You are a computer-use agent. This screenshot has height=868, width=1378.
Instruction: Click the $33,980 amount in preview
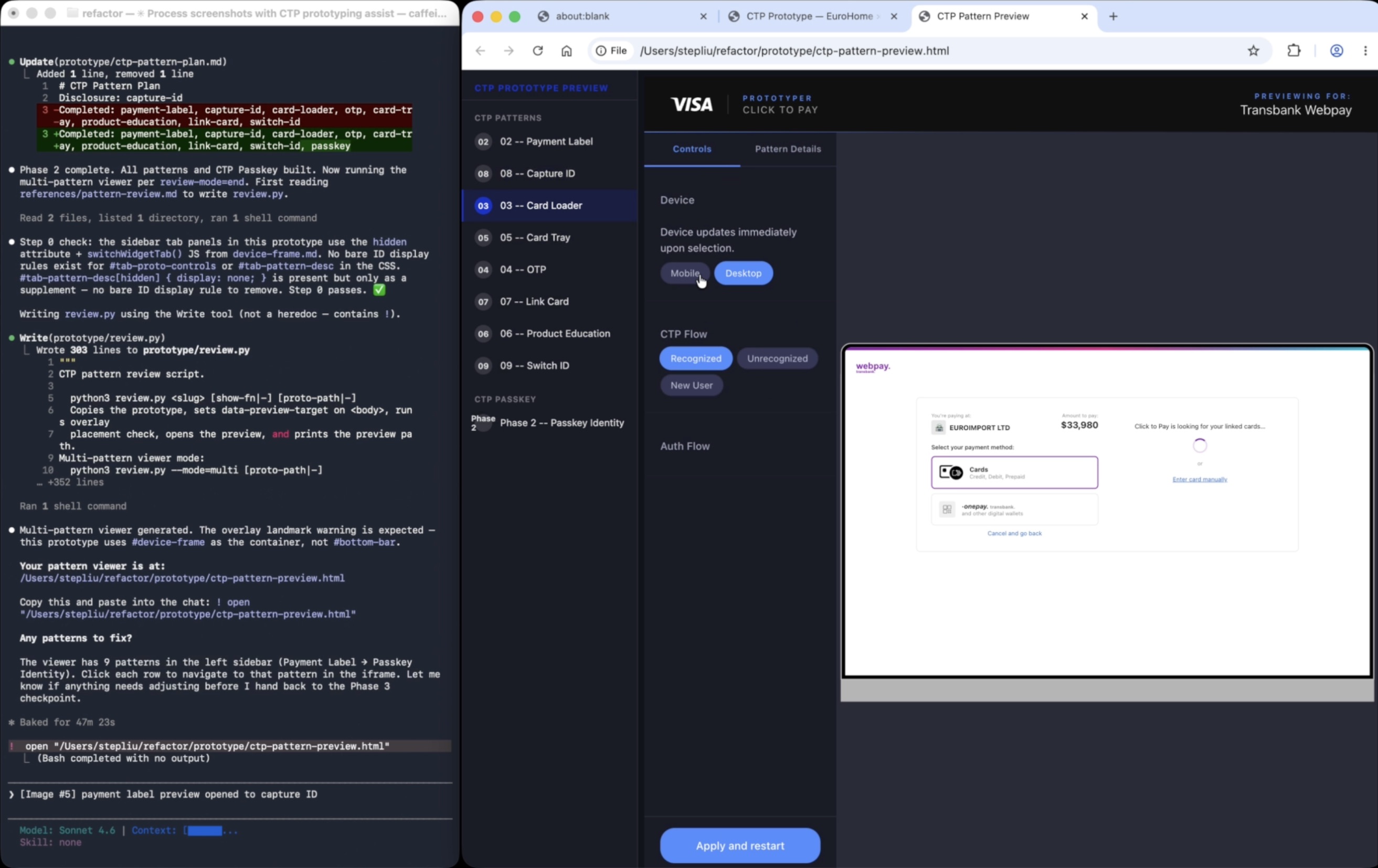point(1079,425)
